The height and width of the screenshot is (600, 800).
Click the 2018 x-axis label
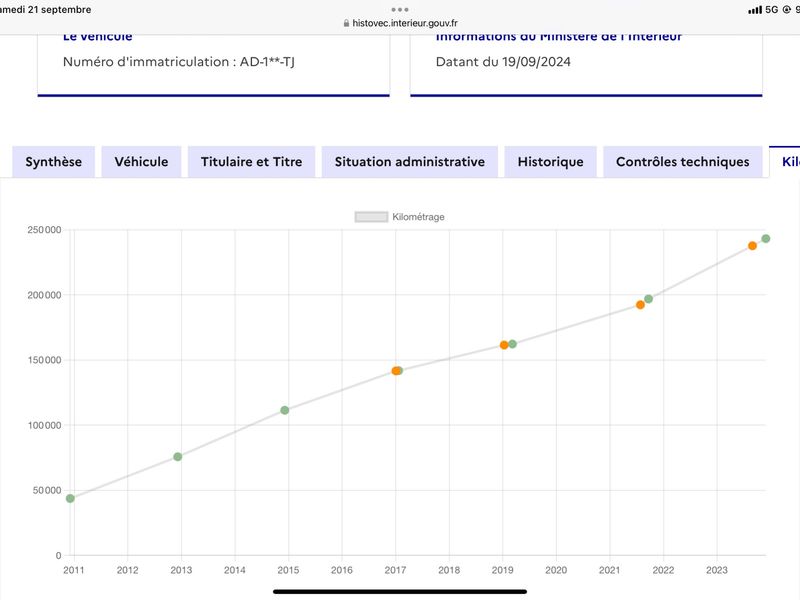click(449, 570)
